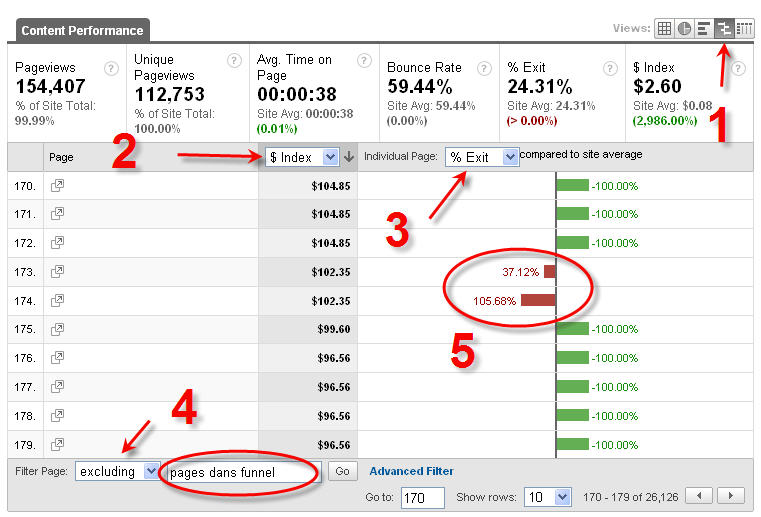Open row 173 page in new window
Image resolution: width=761 pixels, height=517 pixels.
pos(58,272)
